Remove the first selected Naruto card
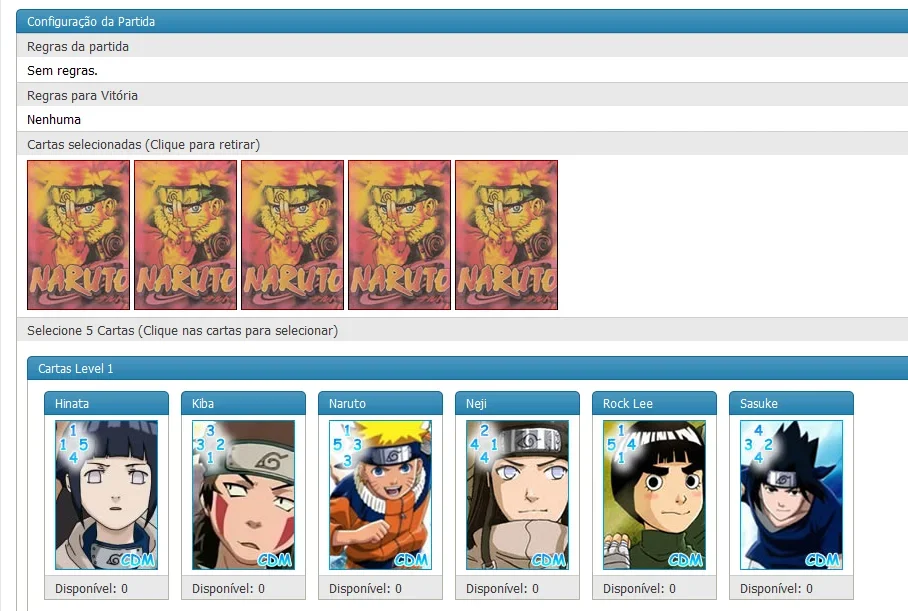Viewport: 908px width, 611px height. (78, 235)
